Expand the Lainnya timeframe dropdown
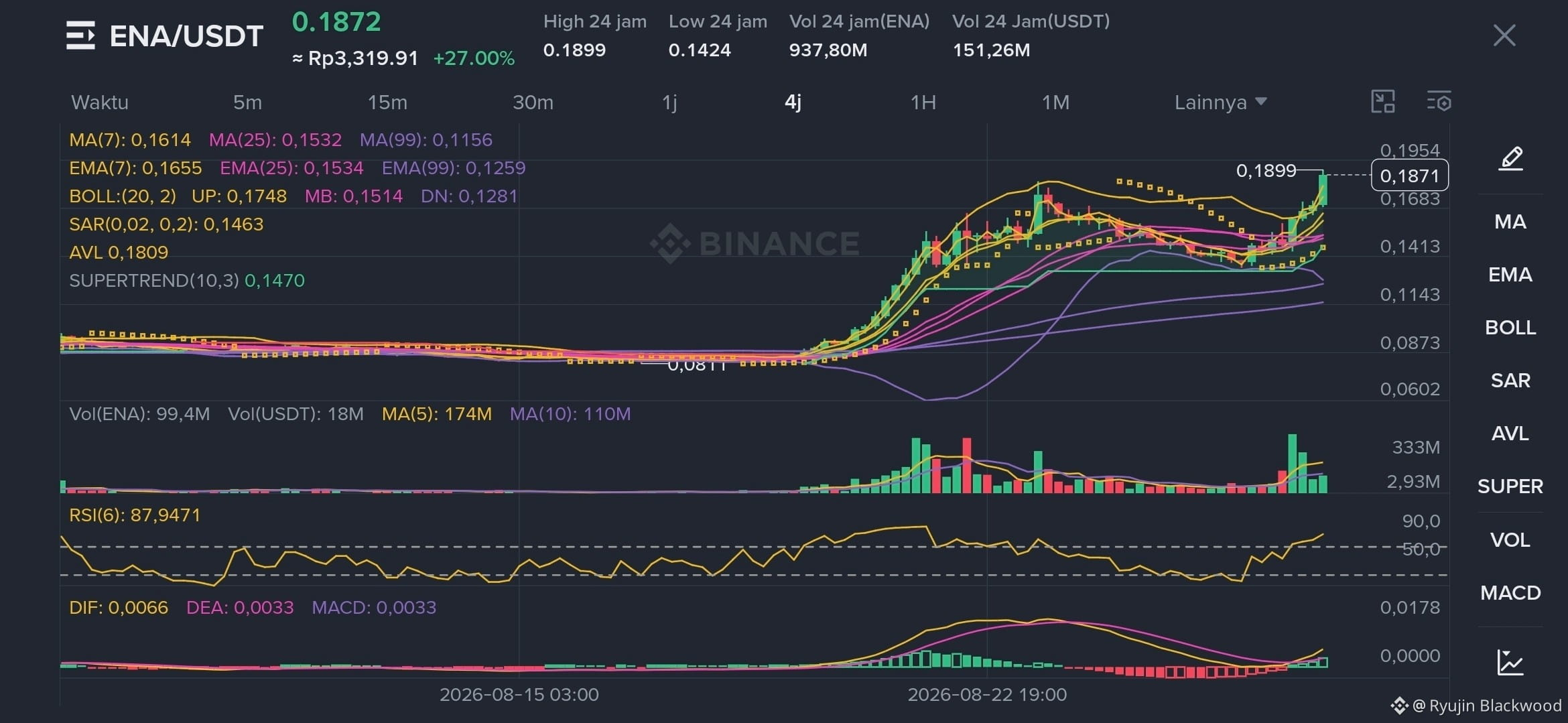 click(x=1220, y=103)
